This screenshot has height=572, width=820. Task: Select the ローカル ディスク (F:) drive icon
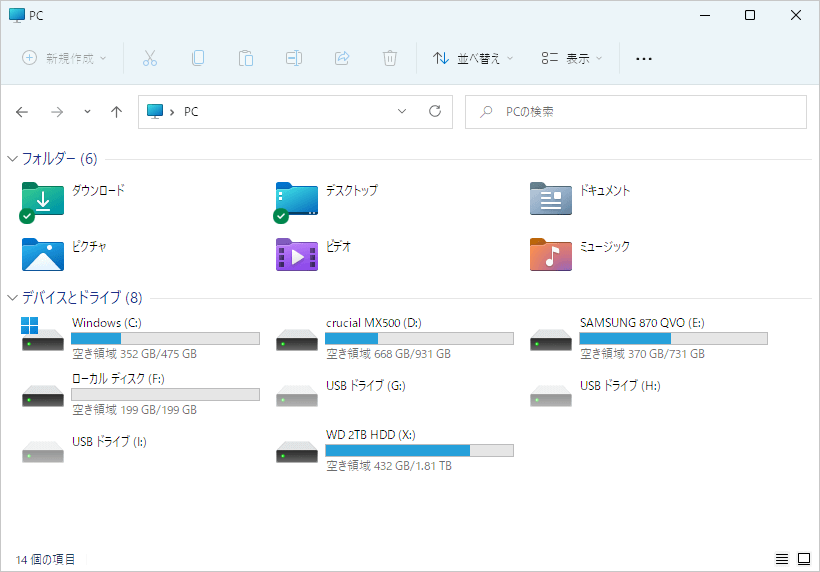43,396
